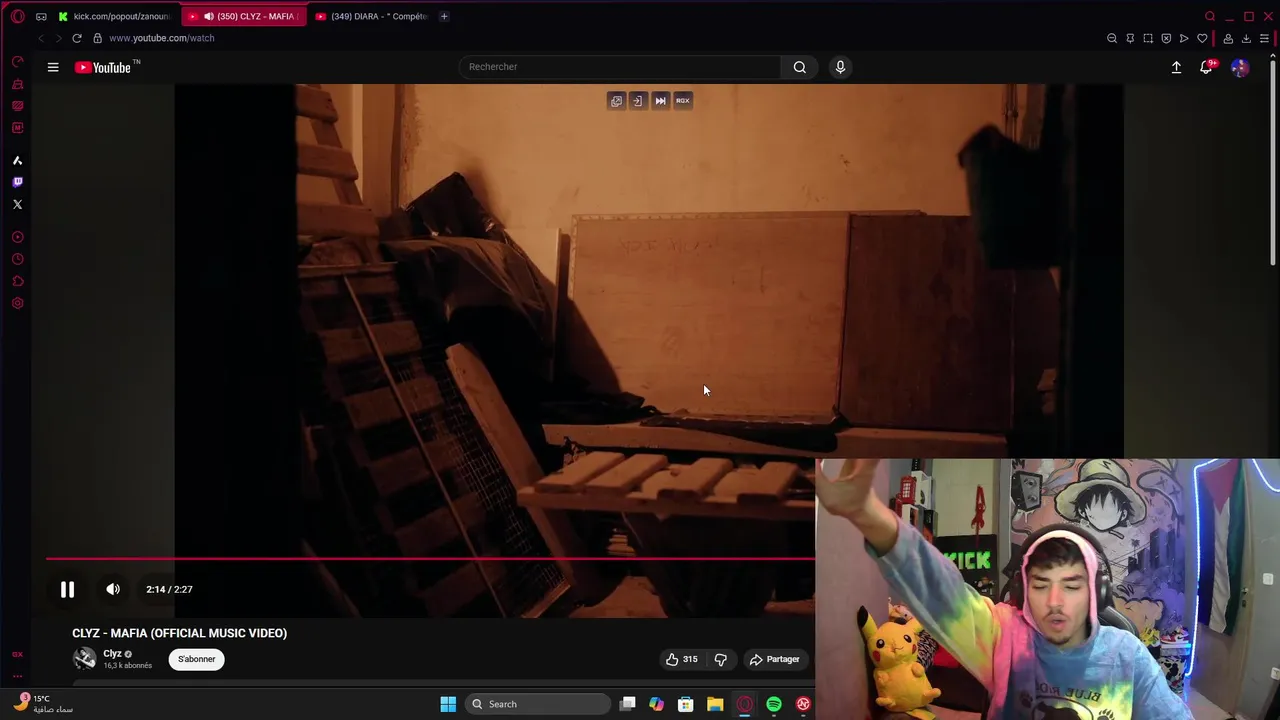
Task: Open Microsoft Store from the taskbar
Action: [x=686, y=704]
